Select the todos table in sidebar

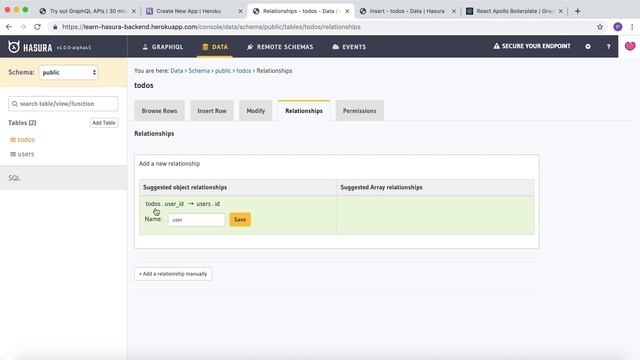26,140
